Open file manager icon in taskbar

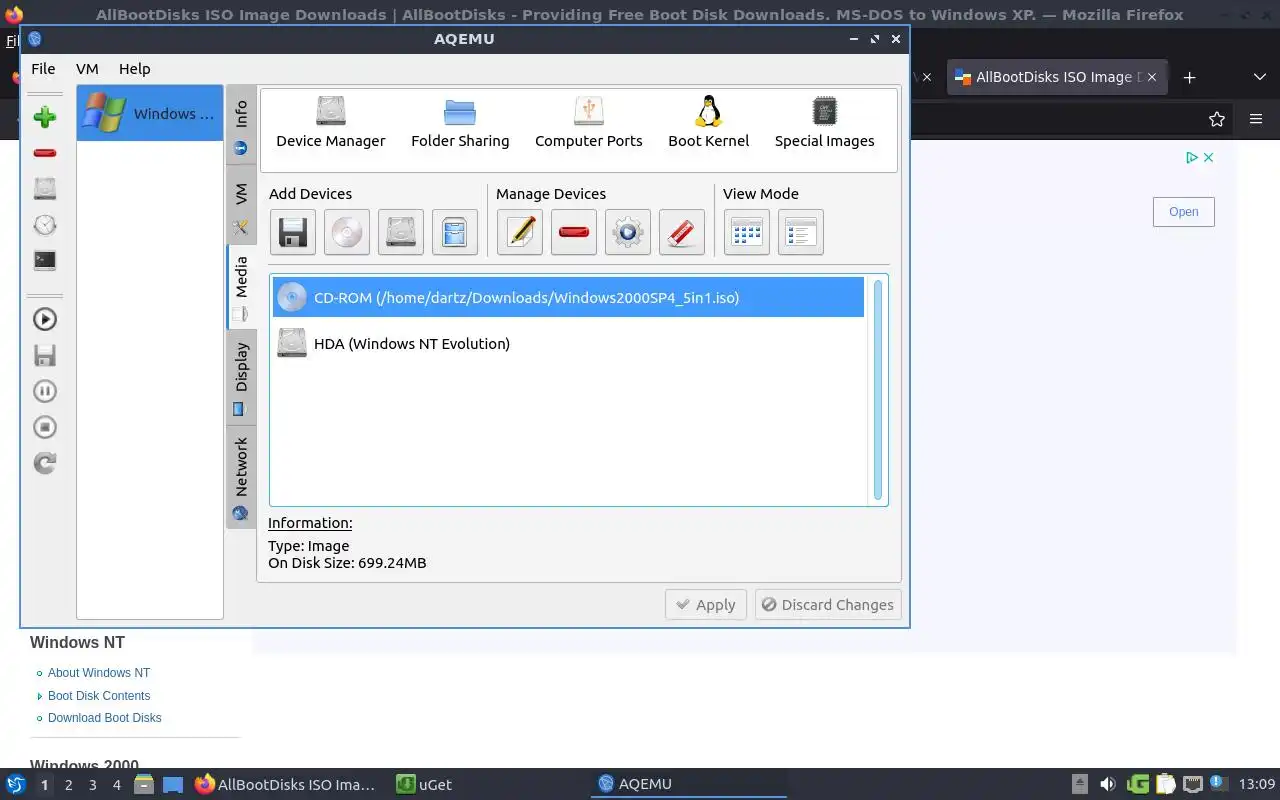[143, 785]
